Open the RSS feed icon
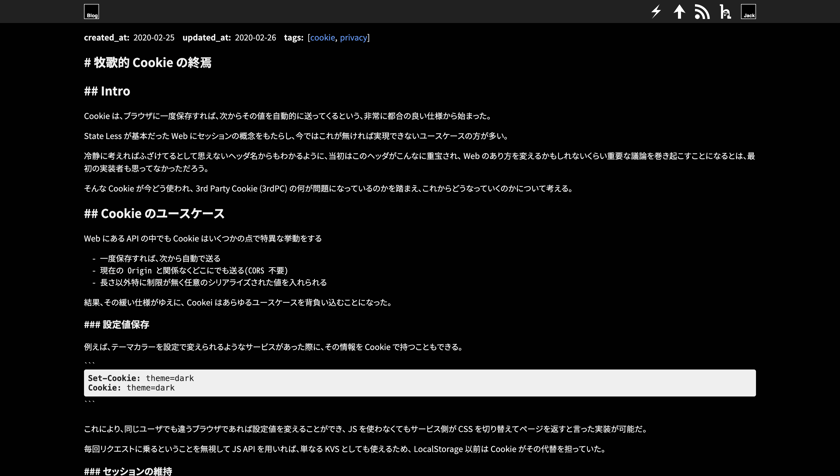This screenshot has width=840, height=476. pyautogui.click(x=702, y=12)
